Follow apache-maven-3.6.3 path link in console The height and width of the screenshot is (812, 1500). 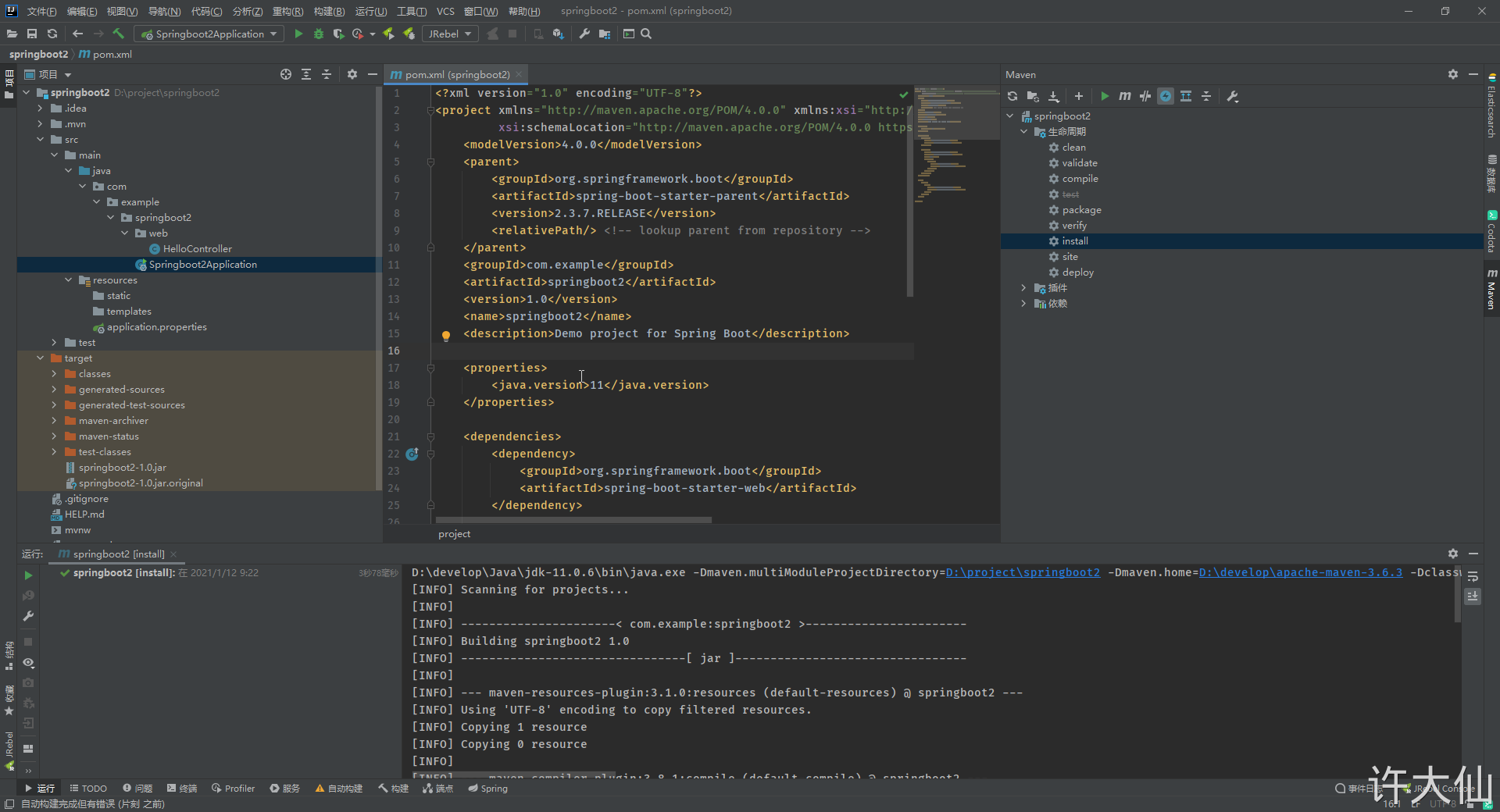tap(1301, 572)
